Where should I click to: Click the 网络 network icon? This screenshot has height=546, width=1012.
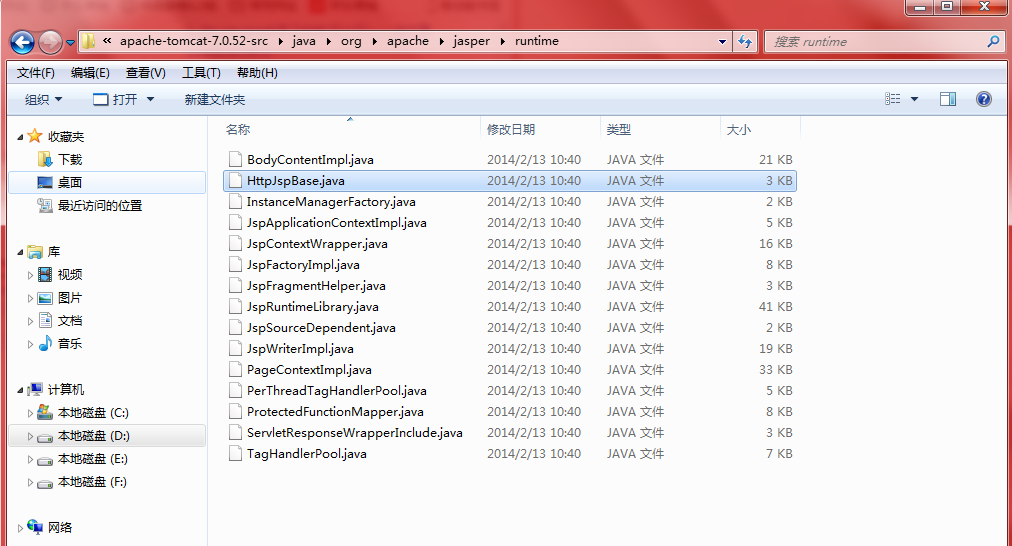pos(35,527)
